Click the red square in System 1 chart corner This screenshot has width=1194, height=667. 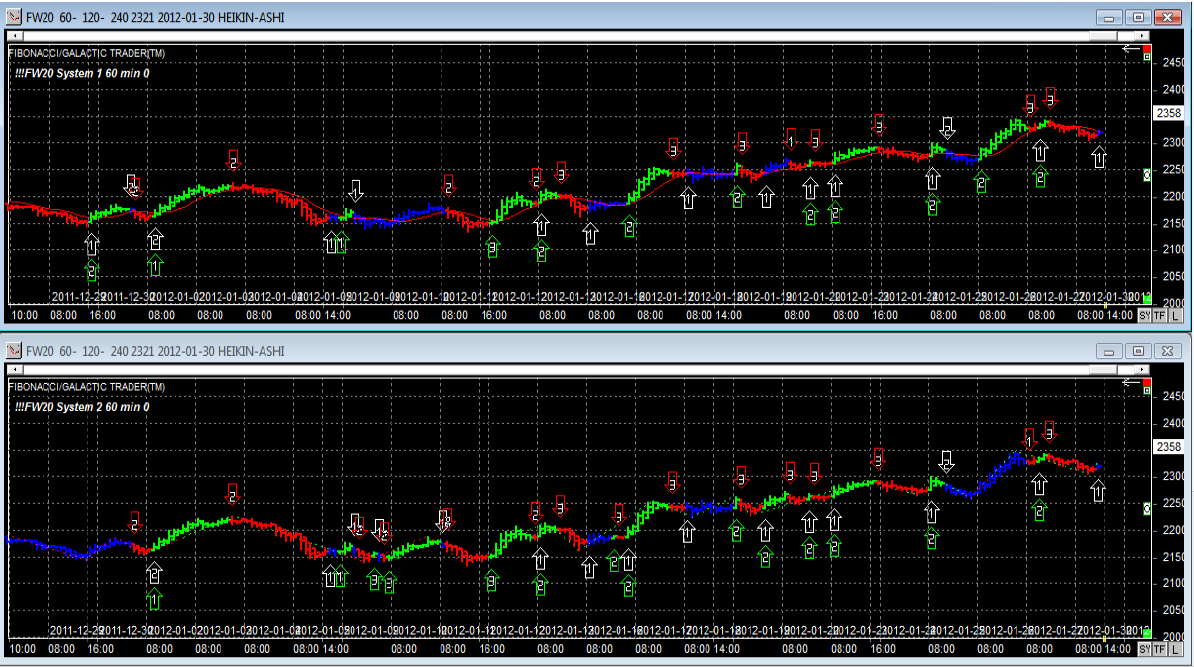pos(1147,47)
